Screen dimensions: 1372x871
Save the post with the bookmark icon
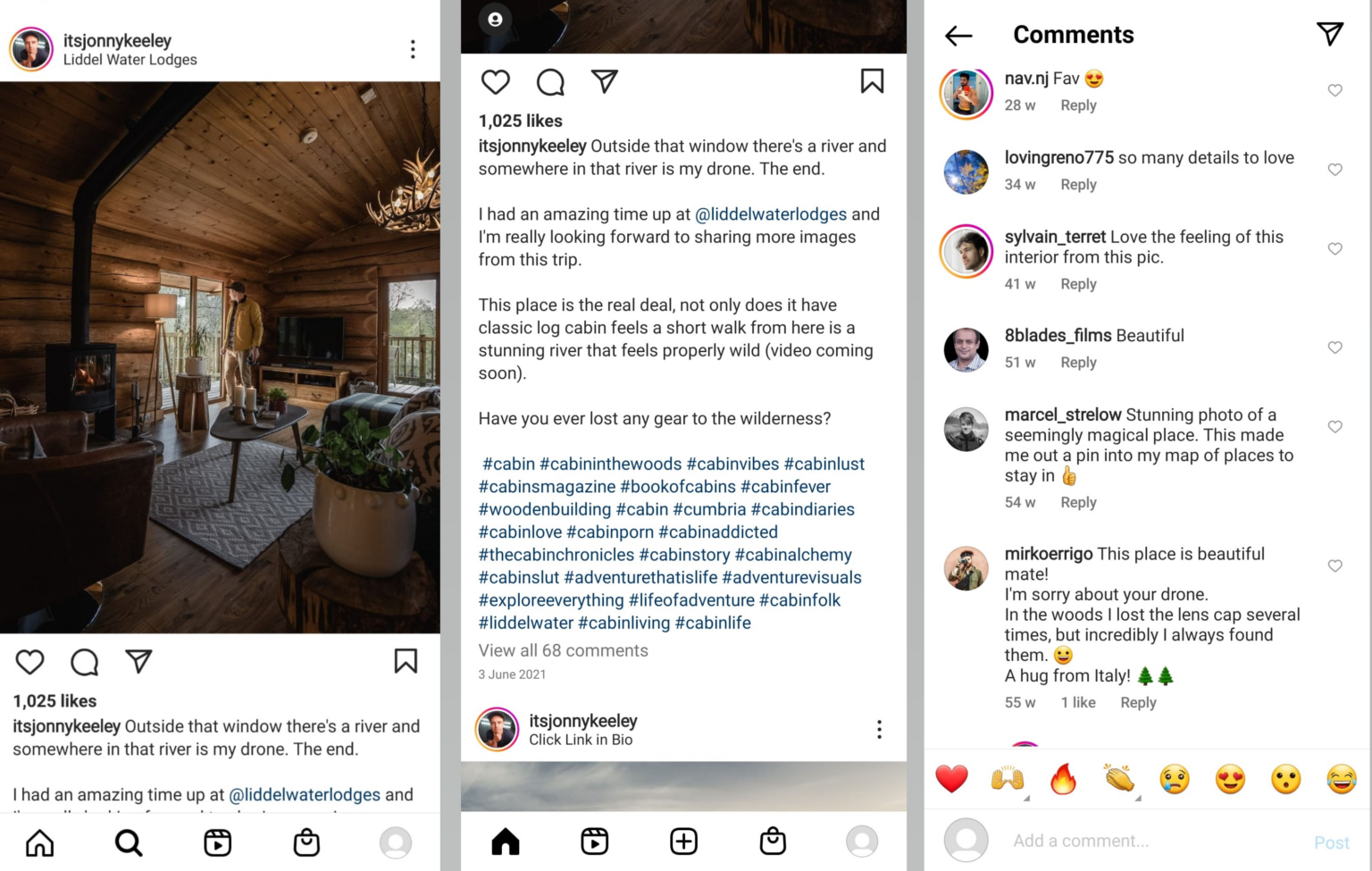(406, 662)
